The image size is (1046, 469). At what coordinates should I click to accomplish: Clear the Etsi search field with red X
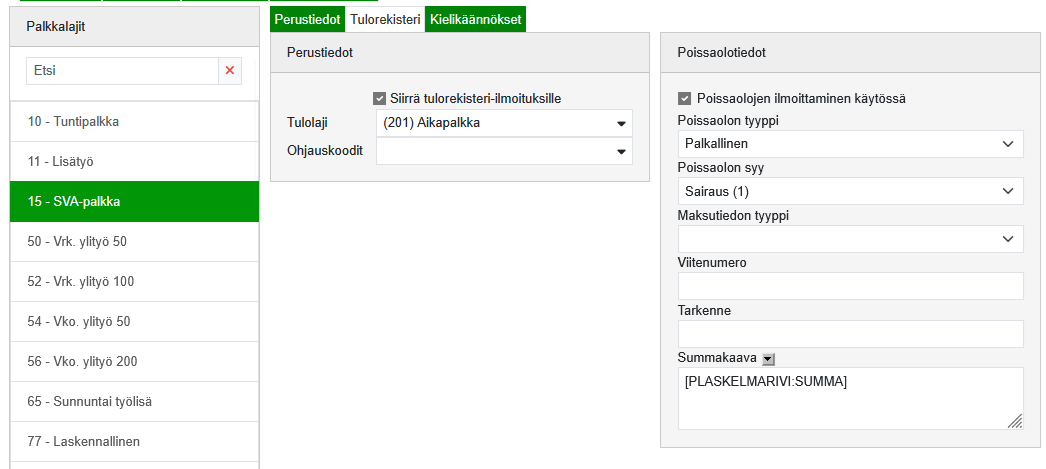pyautogui.click(x=231, y=70)
